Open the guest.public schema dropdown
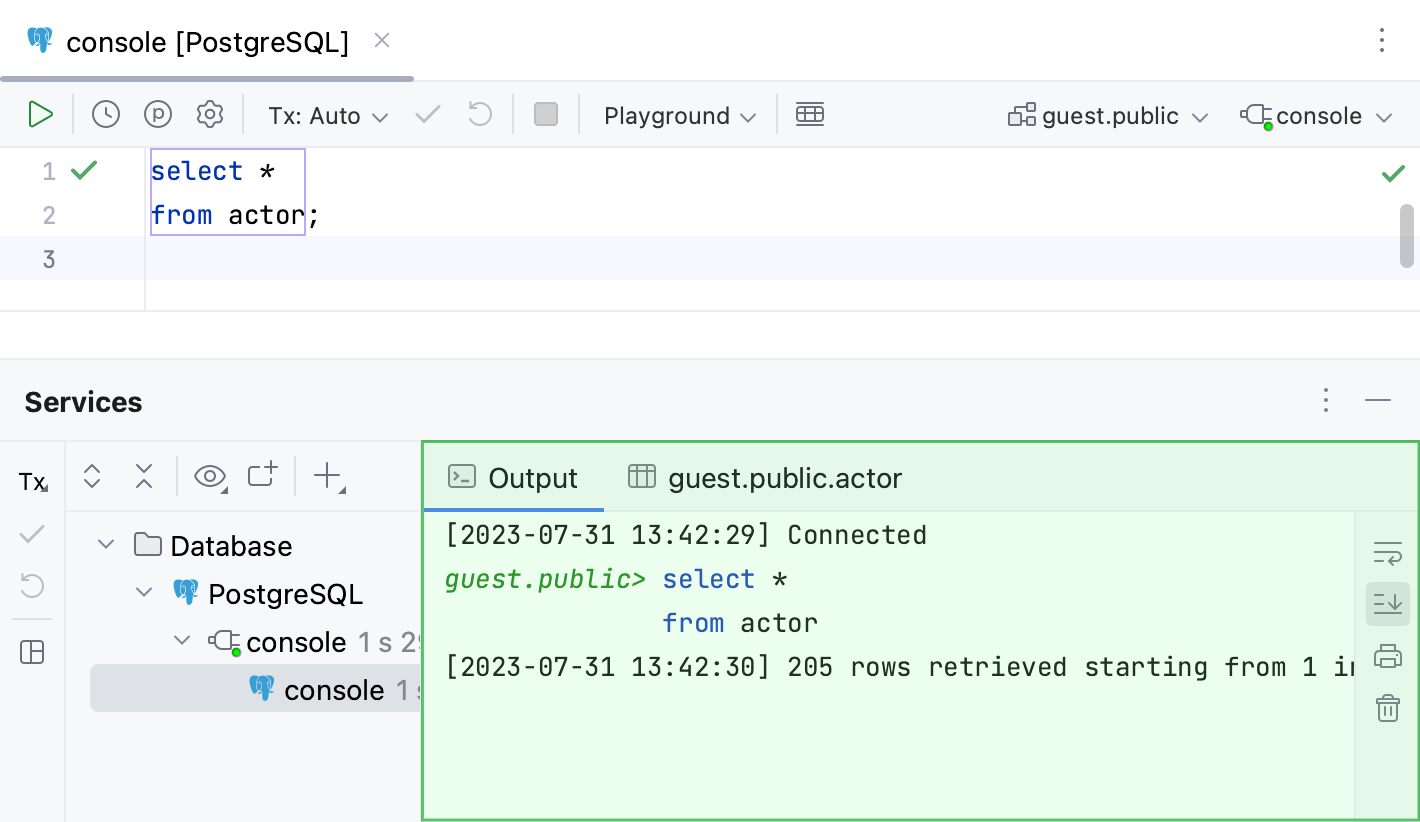Viewport: 1420px width, 822px height. pyautogui.click(x=1109, y=116)
